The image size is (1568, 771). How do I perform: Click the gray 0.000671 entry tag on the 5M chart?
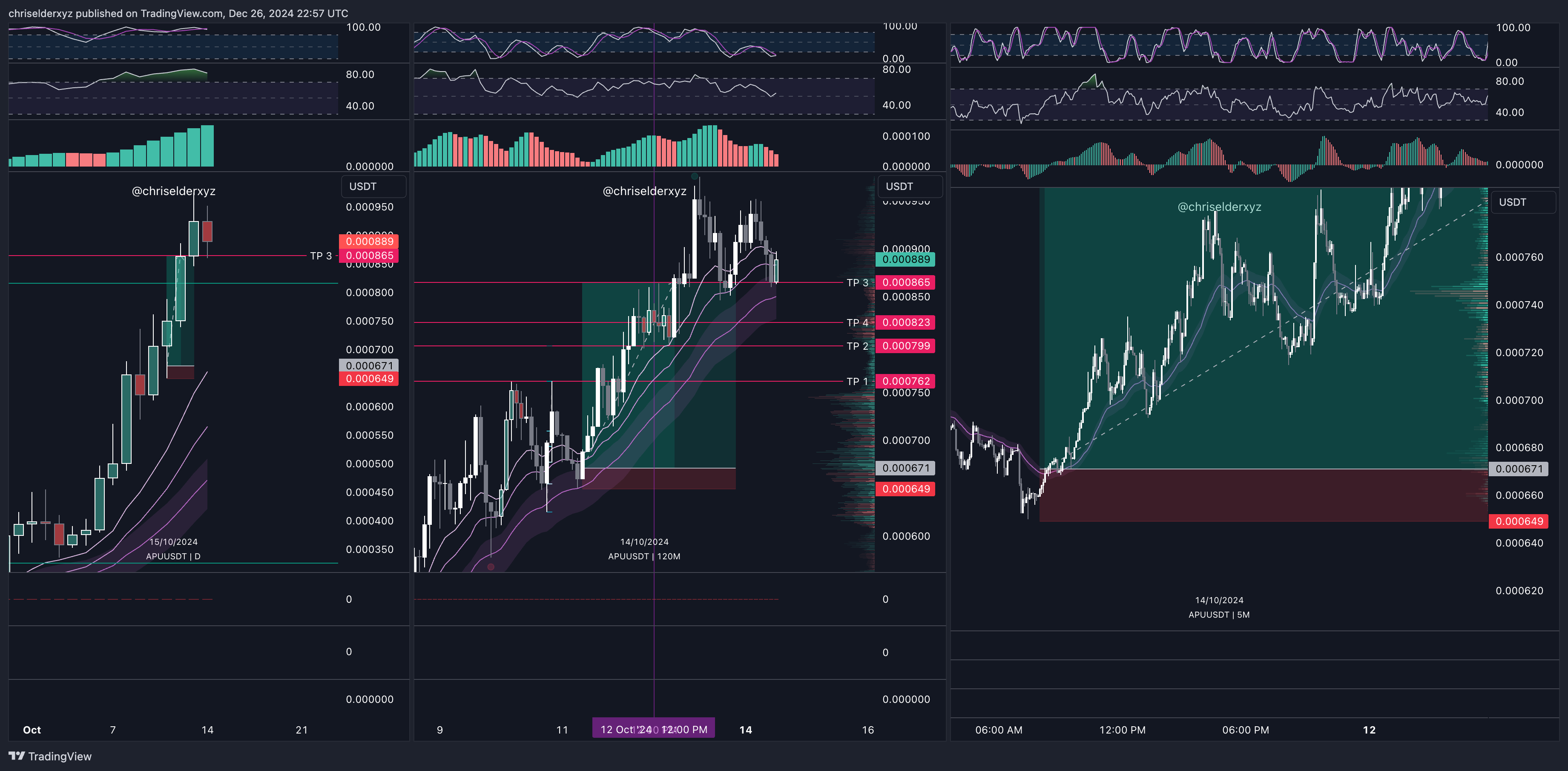pos(1519,469)
